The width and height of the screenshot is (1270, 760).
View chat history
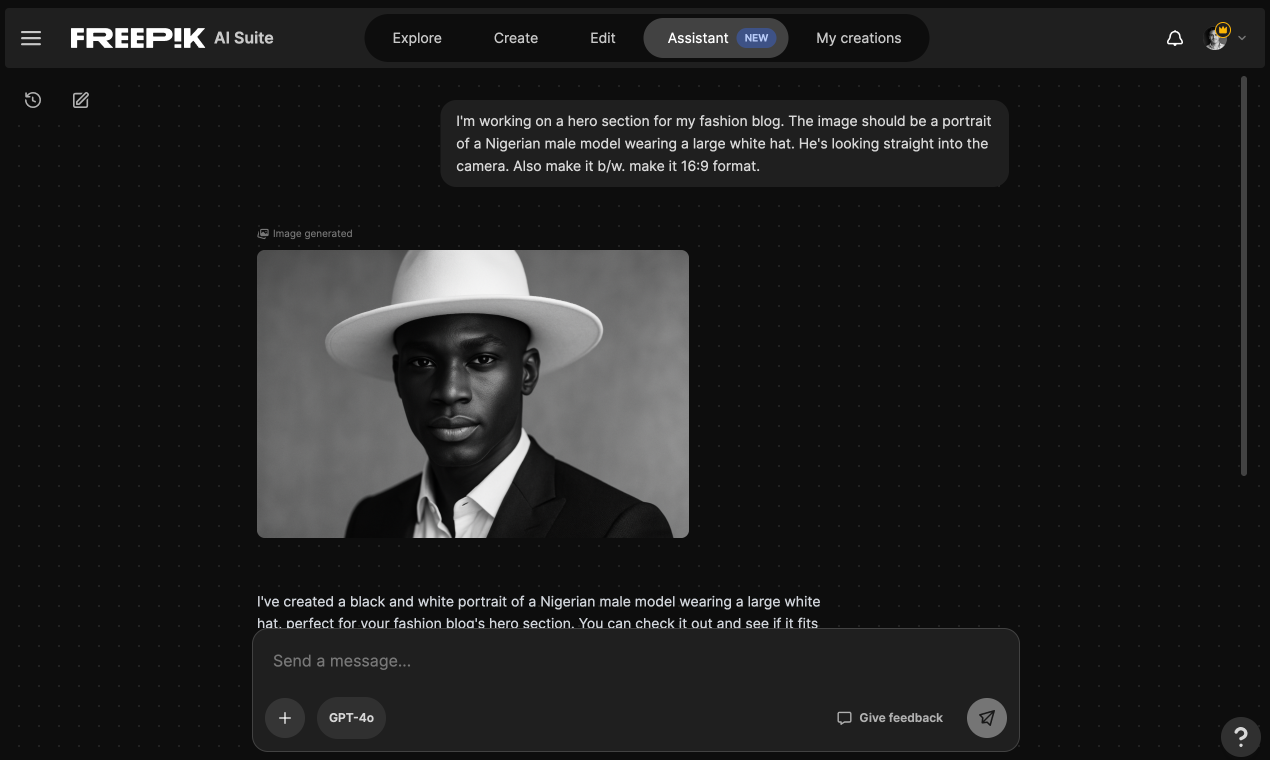pos(32,100)
